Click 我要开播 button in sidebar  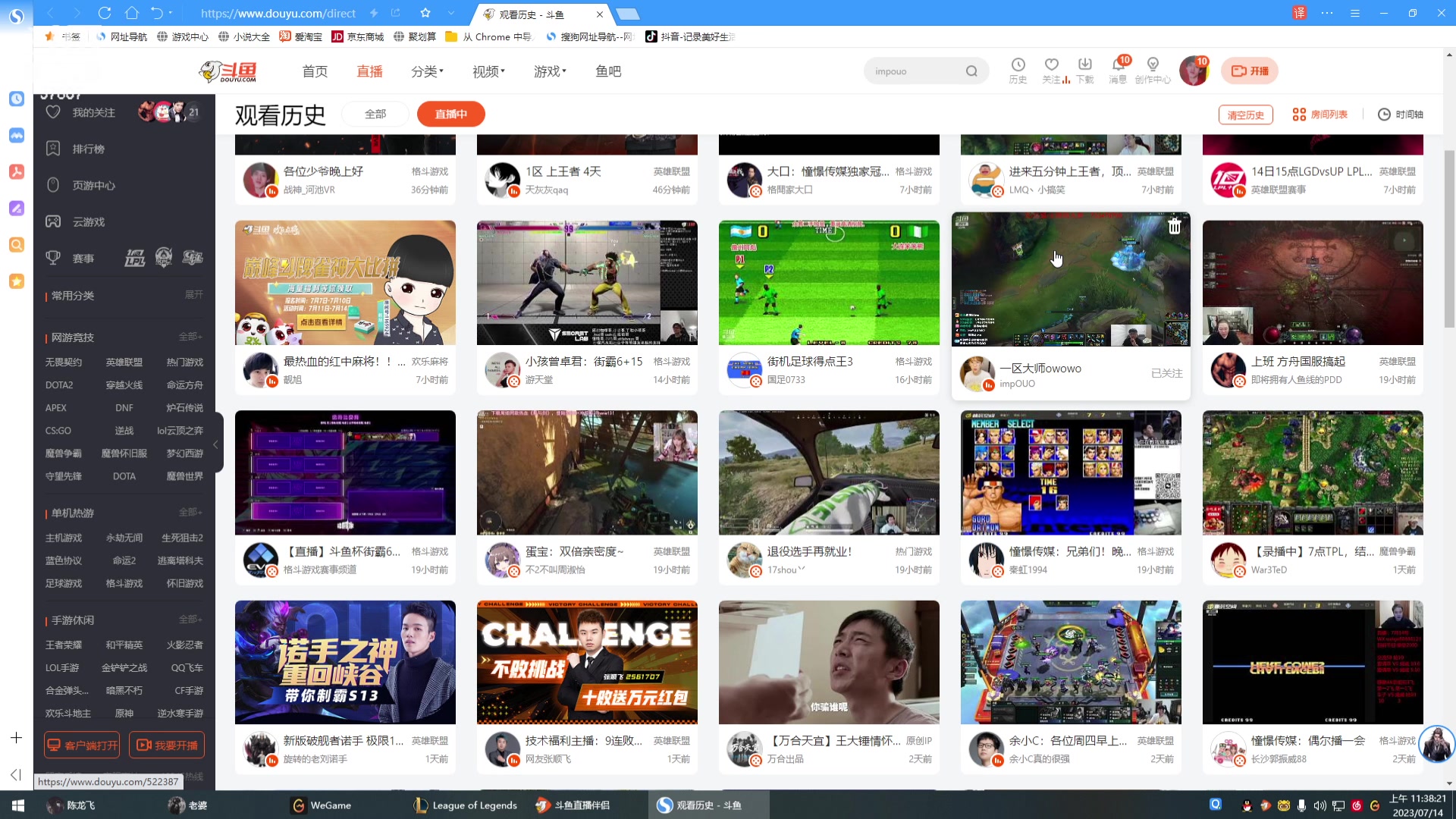(x=167, y=745)
